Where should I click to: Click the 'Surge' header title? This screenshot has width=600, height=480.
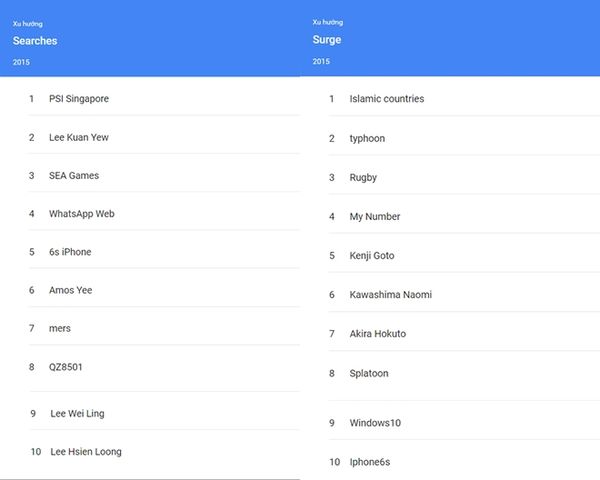326,40
